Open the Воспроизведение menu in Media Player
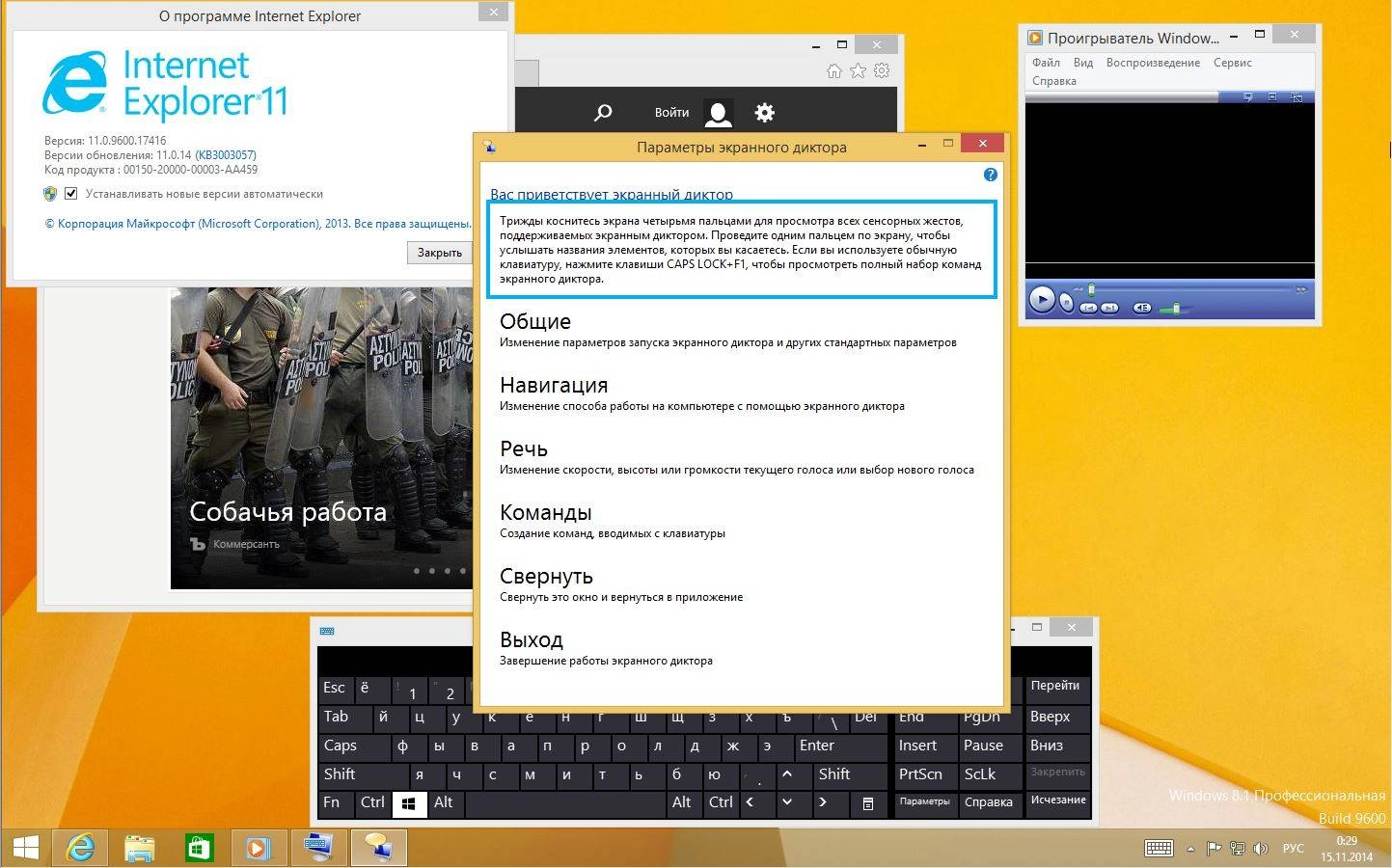 [x=1153, y=63]
